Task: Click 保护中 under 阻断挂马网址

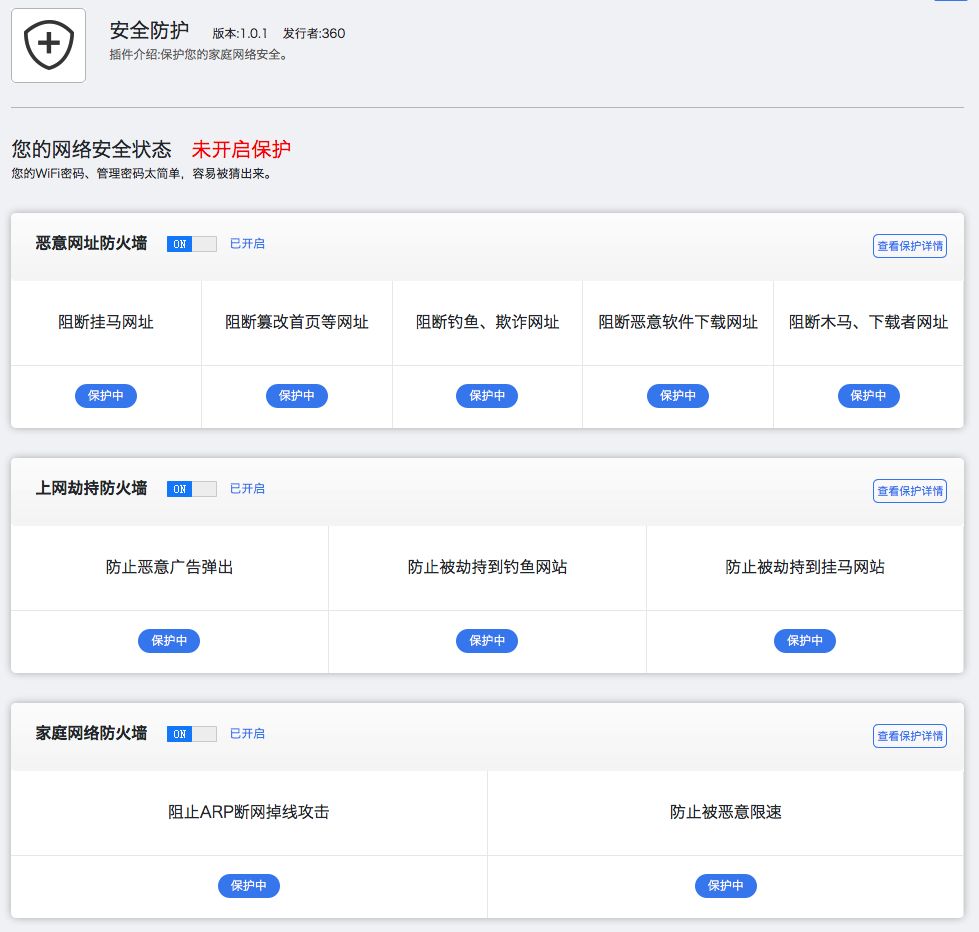Action: 106,396
